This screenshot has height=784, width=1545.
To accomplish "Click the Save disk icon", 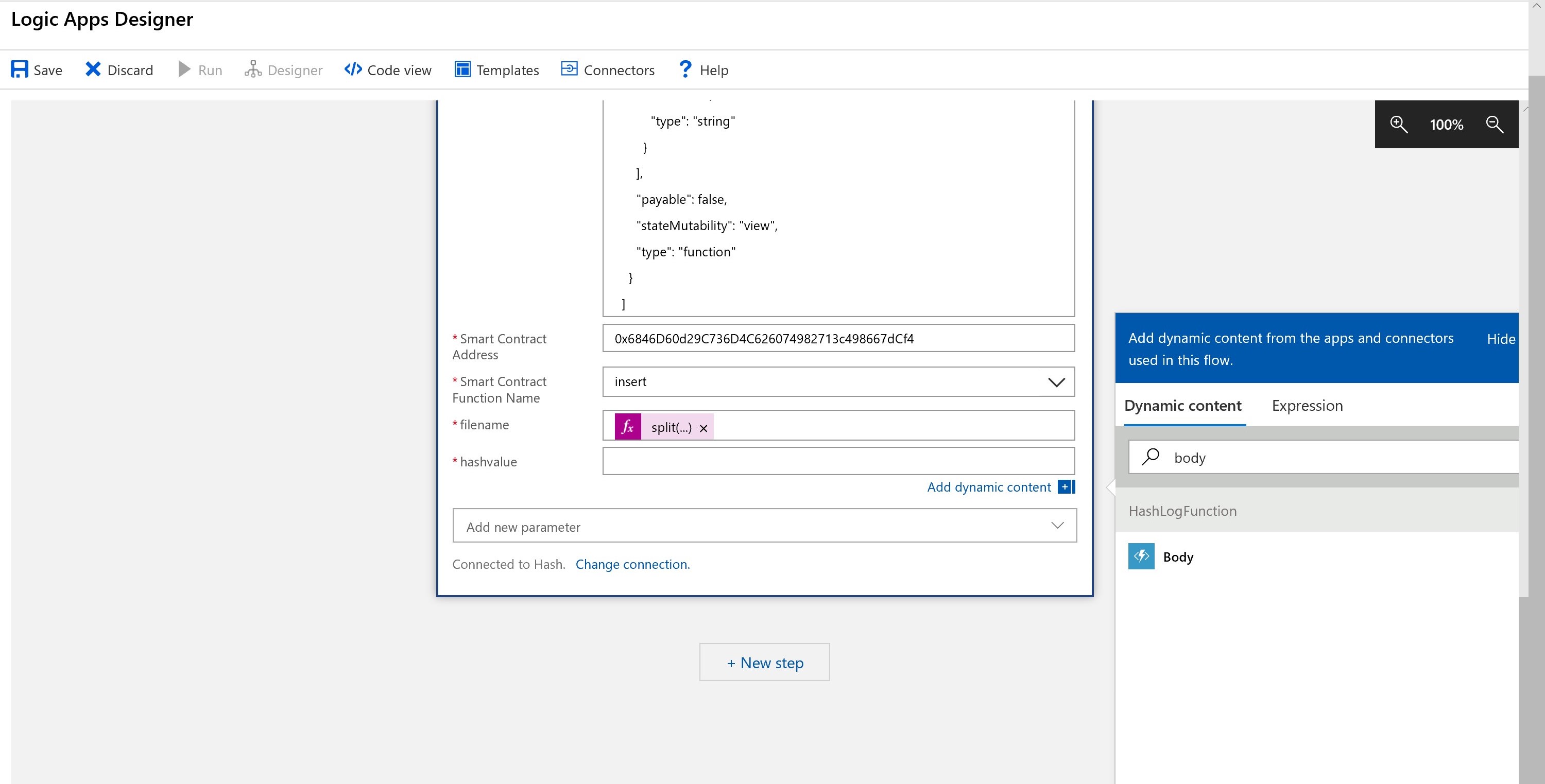I will pos(19,69).
